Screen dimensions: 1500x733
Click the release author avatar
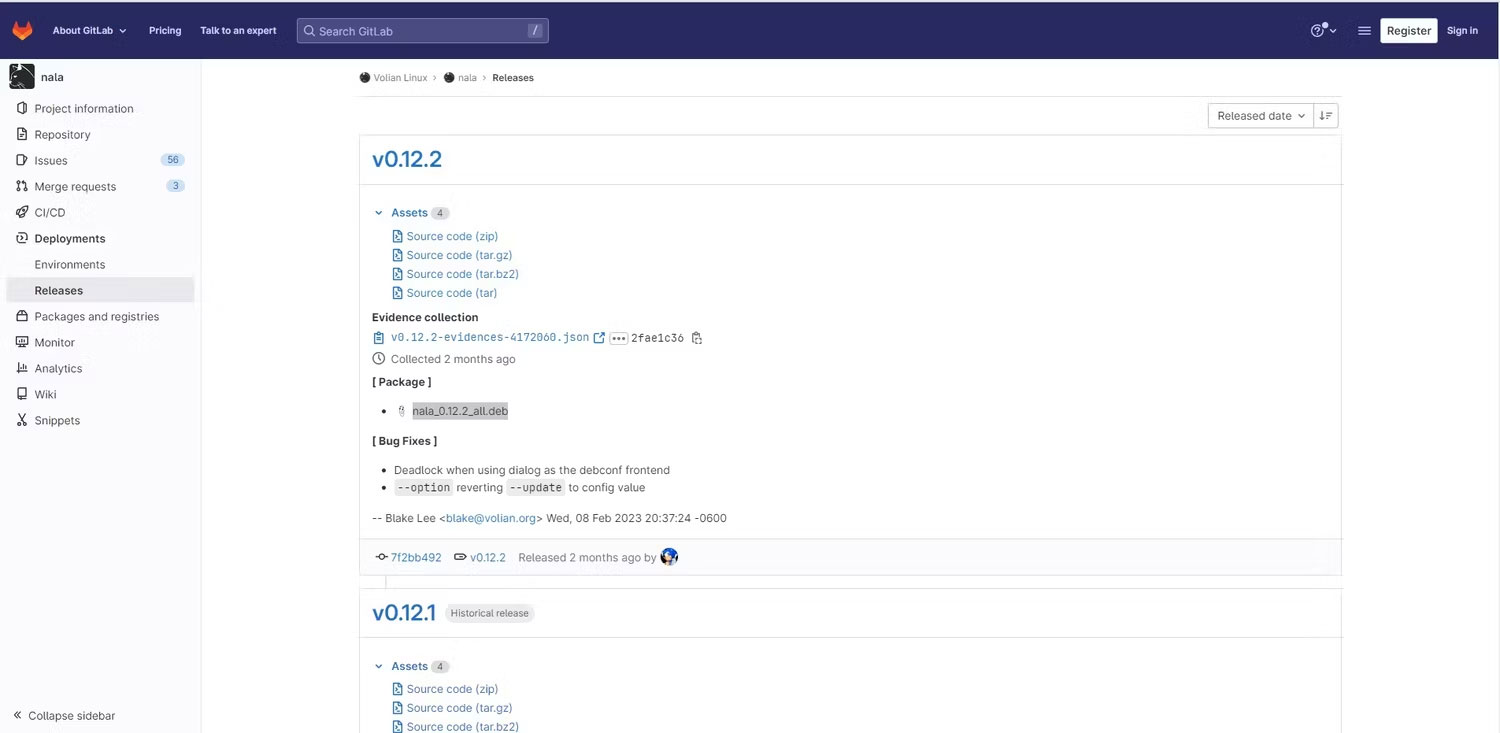pyautogui.click(x=670, y=557)
